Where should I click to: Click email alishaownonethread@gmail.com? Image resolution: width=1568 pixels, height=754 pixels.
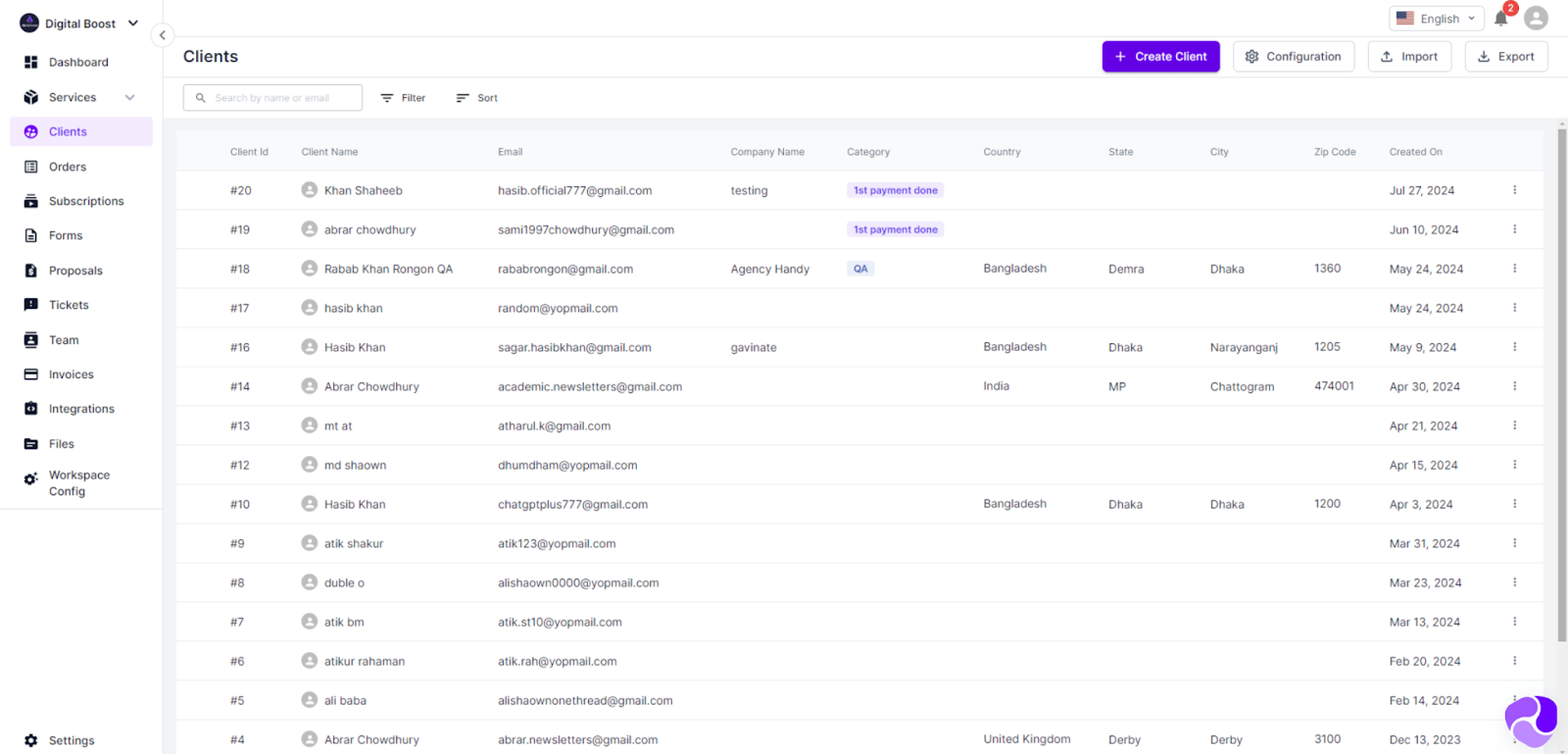click(x=585, y=700)
